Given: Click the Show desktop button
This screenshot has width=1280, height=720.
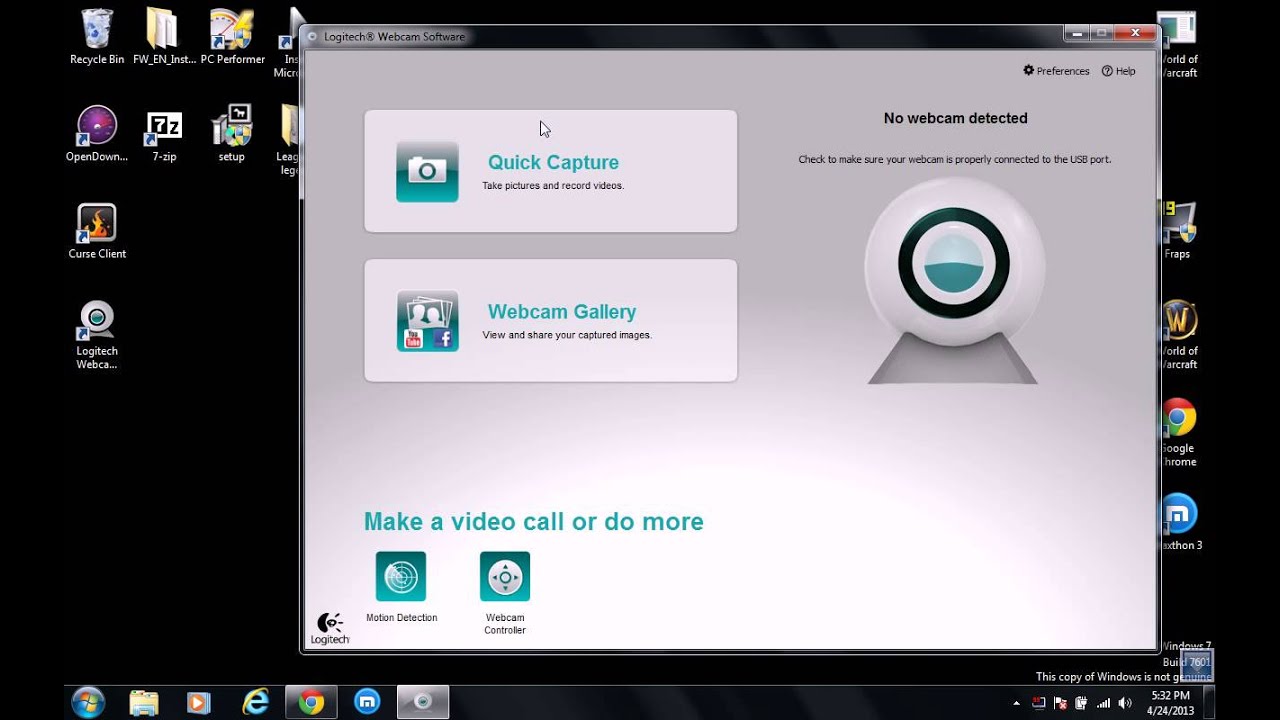Looking at the screenshot, I should 1209,702.
